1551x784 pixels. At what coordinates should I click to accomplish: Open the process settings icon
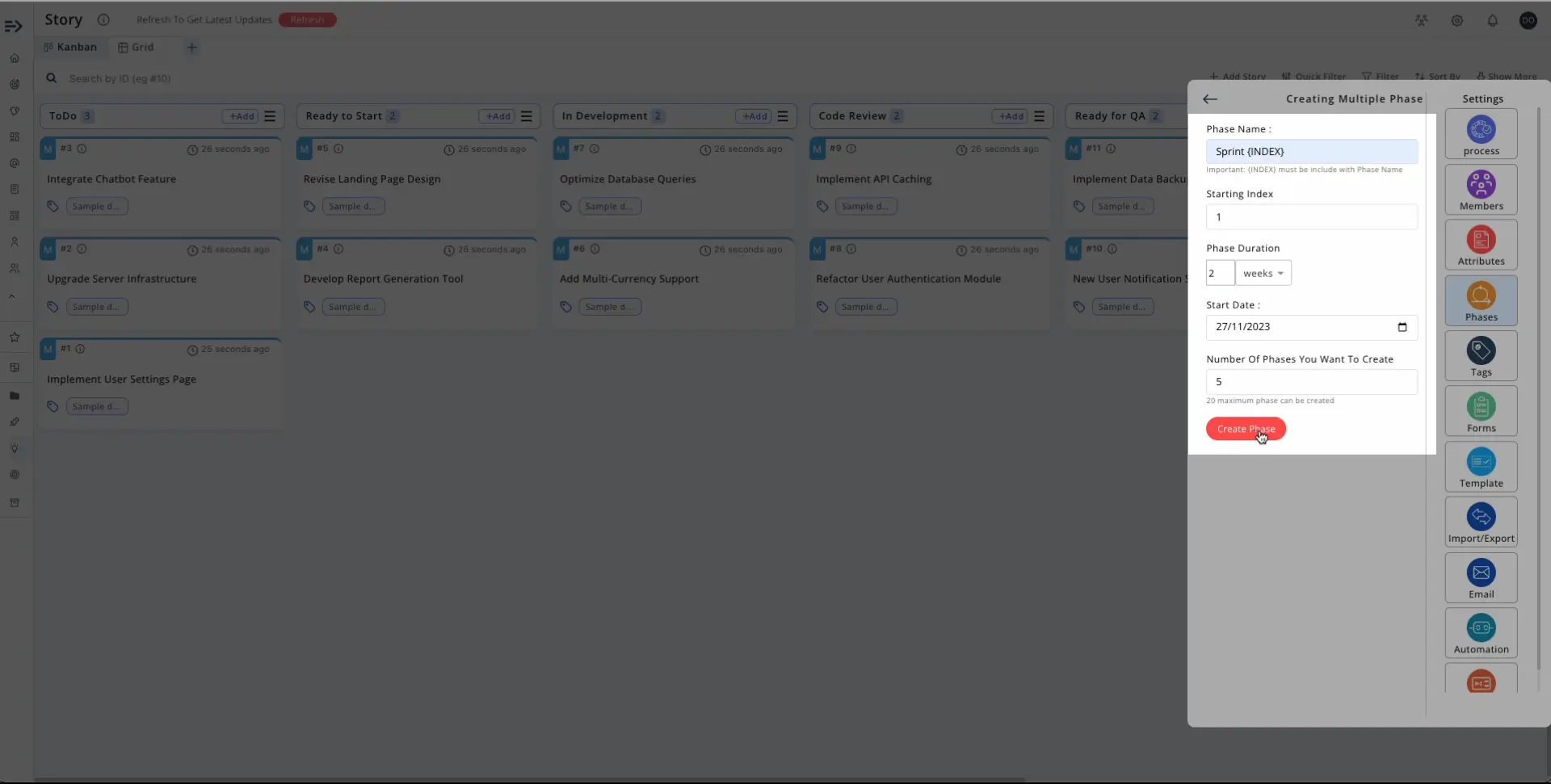(x=1481, y=135)
